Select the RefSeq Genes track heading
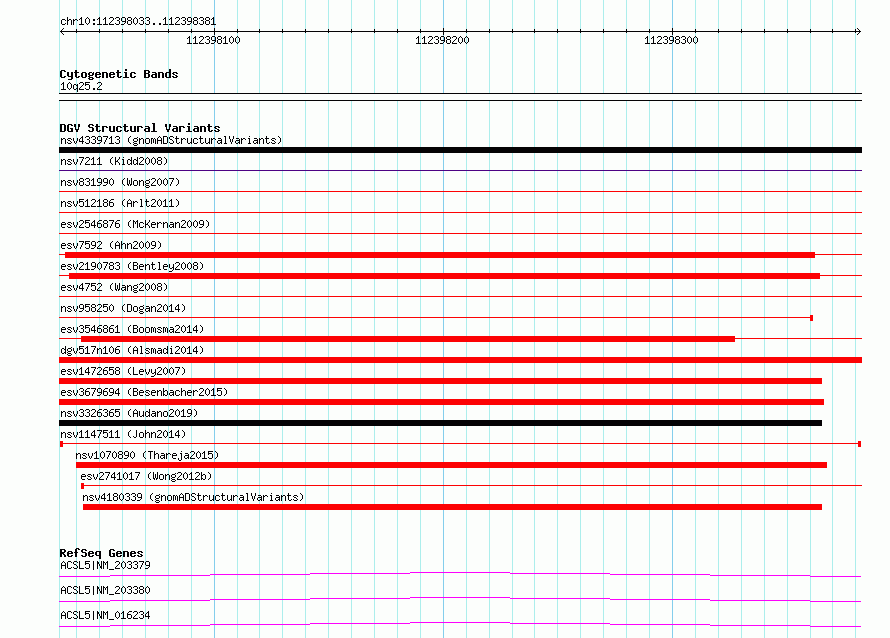Viewport: 890px width, 638px height. (101, 553)
